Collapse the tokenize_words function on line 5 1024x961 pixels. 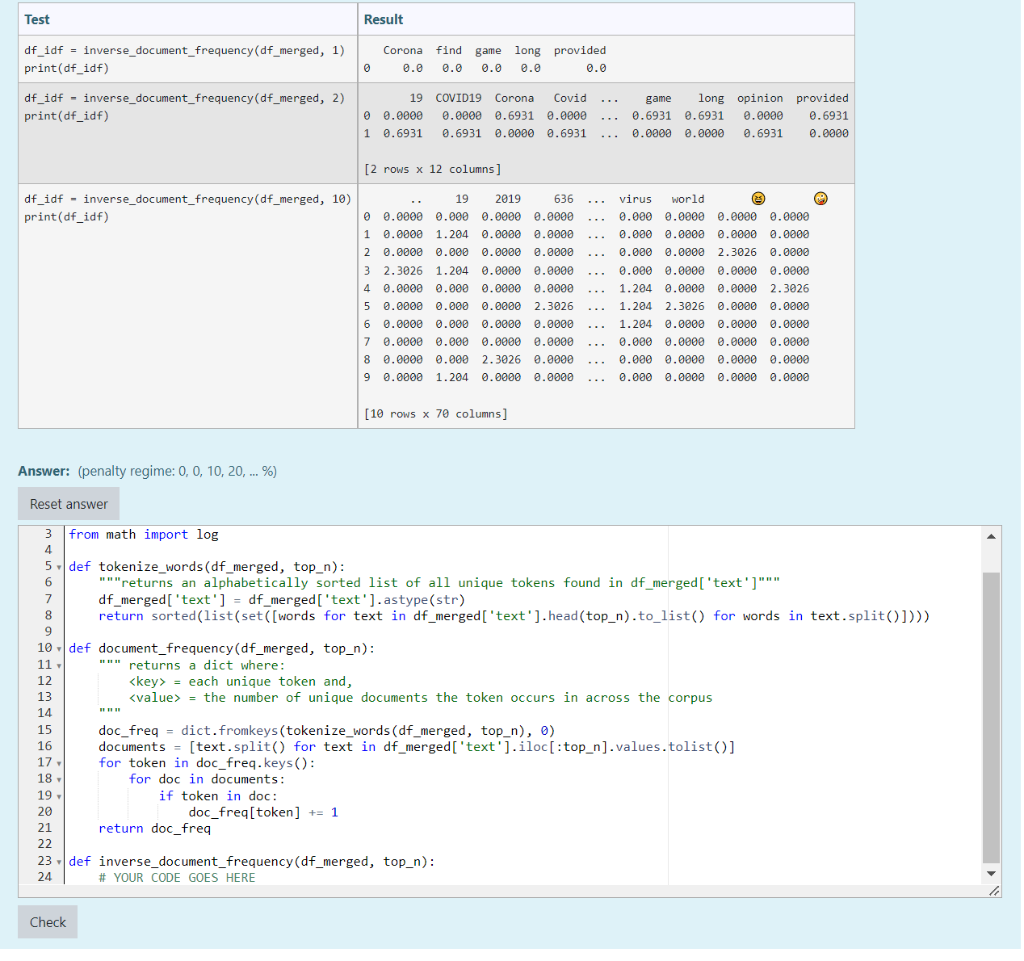(61, 566)
